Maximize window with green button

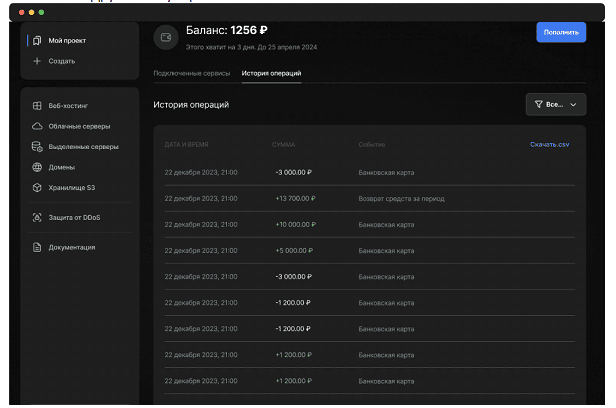tap(41, 13)
